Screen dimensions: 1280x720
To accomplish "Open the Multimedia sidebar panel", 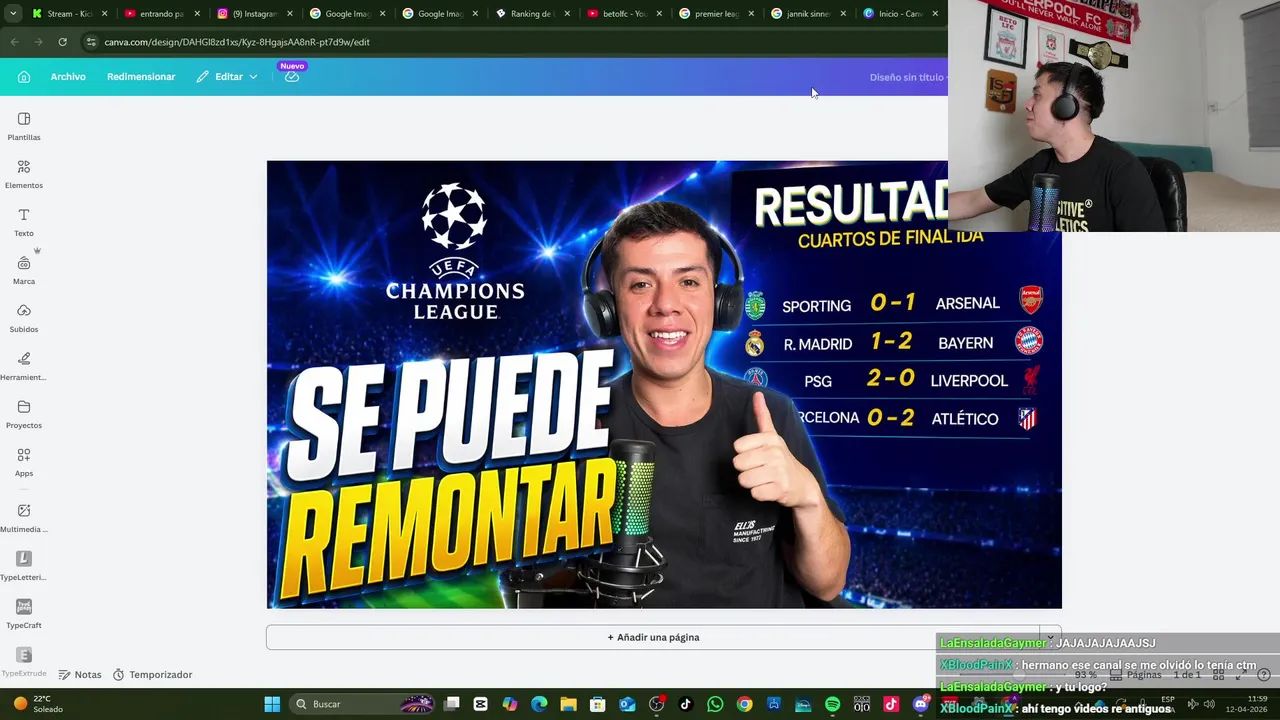I will coord(24,518).
